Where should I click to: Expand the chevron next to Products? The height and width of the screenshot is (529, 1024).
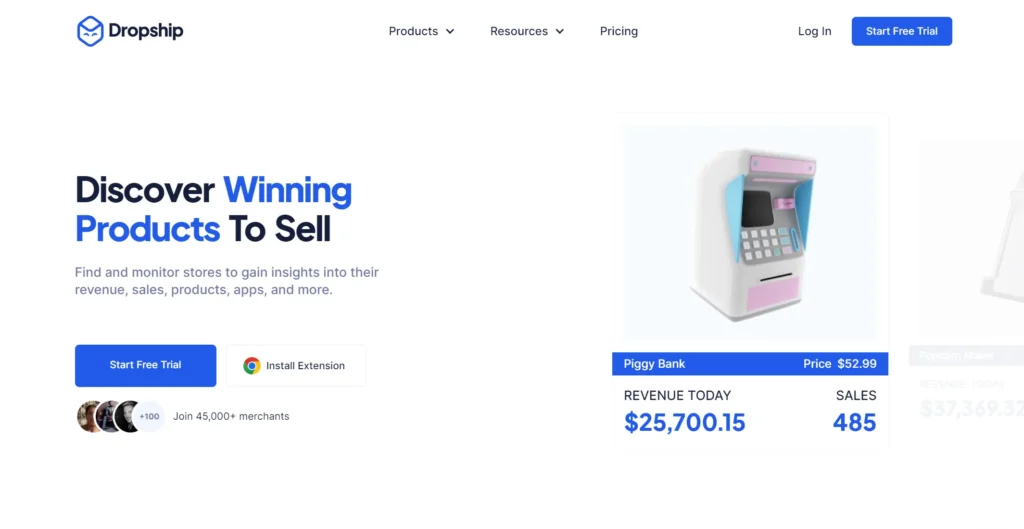(450, 32)
